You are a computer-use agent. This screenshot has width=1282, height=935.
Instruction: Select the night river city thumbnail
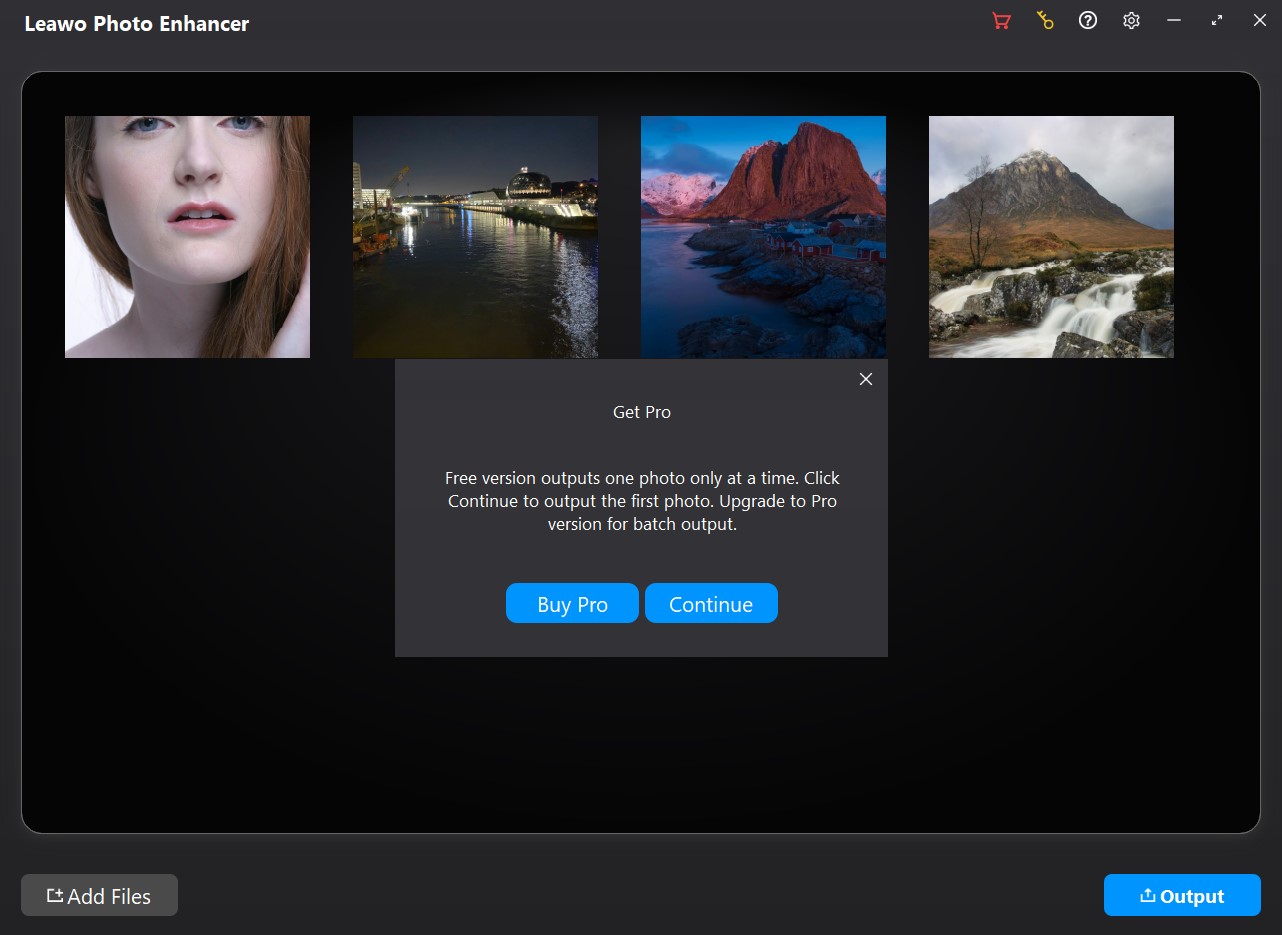[x=475, y=237]
